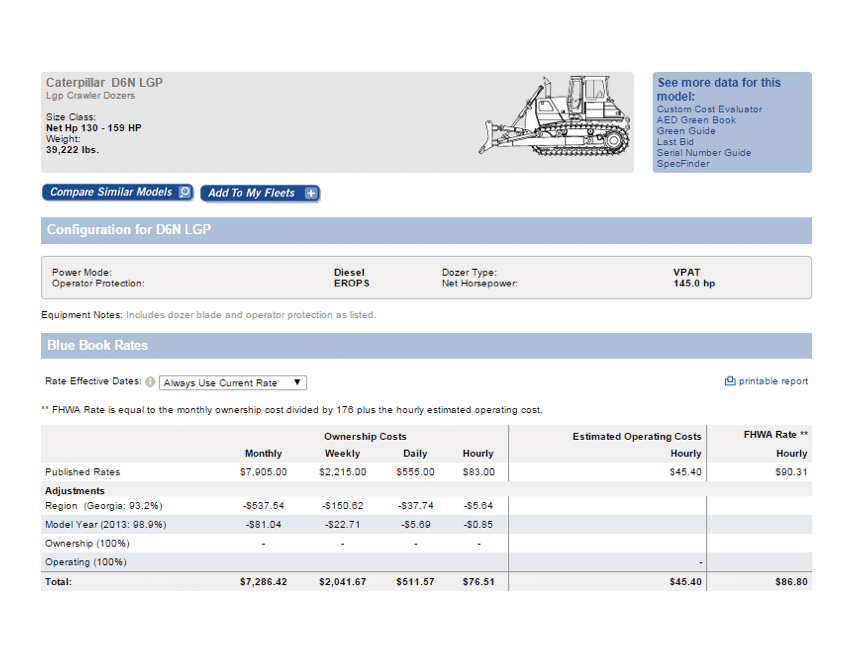The width and height of the screenshot is (858, 660).
Task: Click the published FHWA rate $90.31
Action: [791, 472]
